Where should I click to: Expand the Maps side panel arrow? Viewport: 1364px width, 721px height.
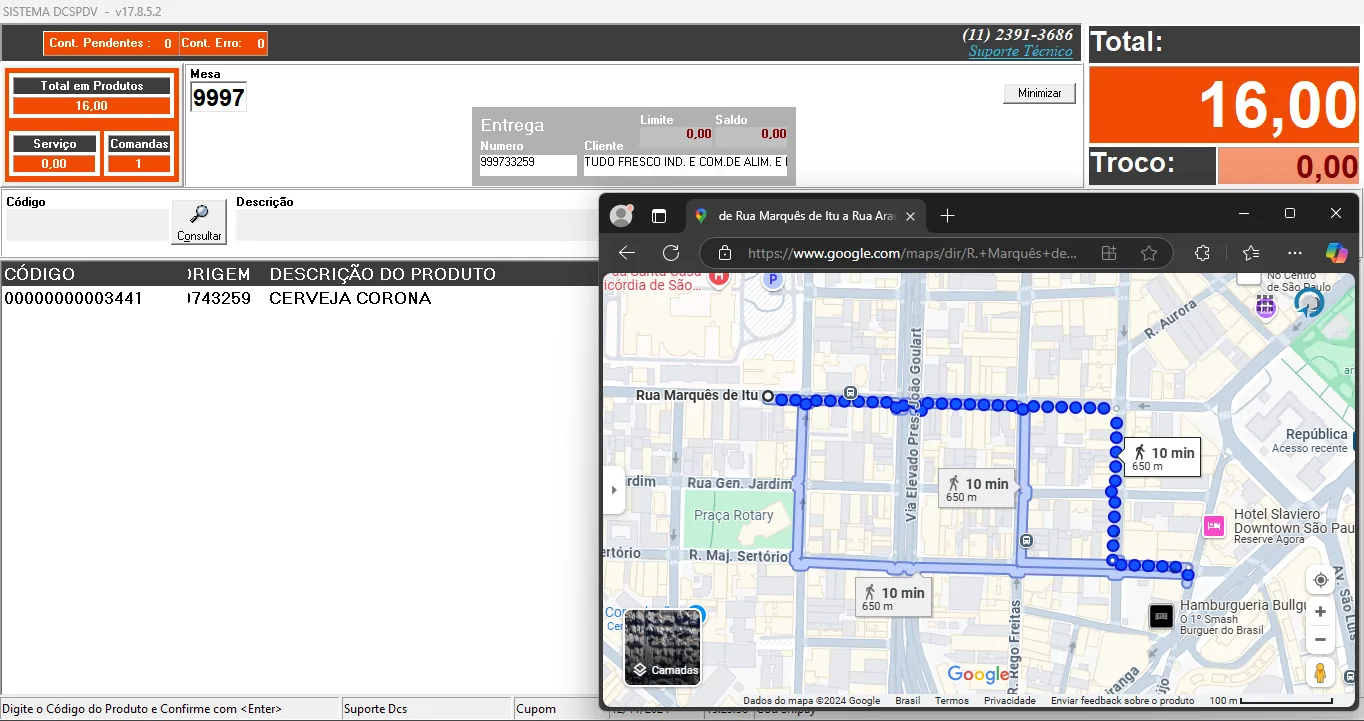614,490
